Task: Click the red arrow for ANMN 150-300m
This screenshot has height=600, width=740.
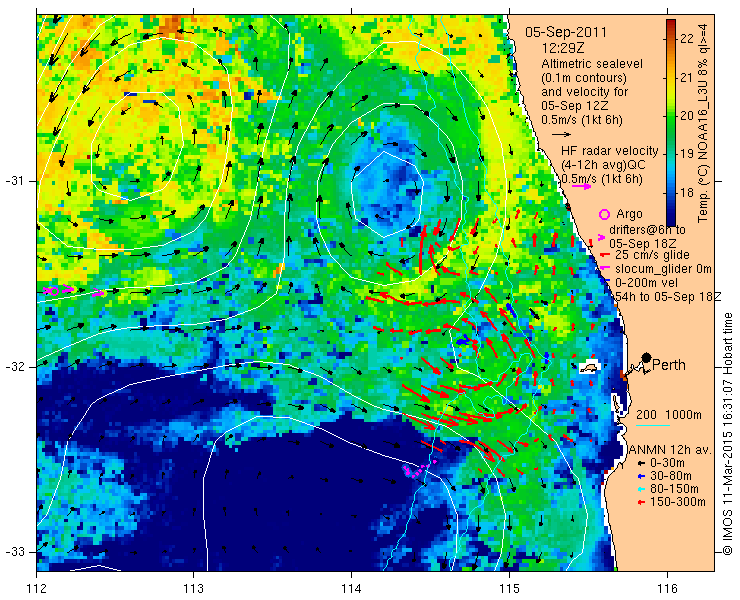Action: (640, 502)
